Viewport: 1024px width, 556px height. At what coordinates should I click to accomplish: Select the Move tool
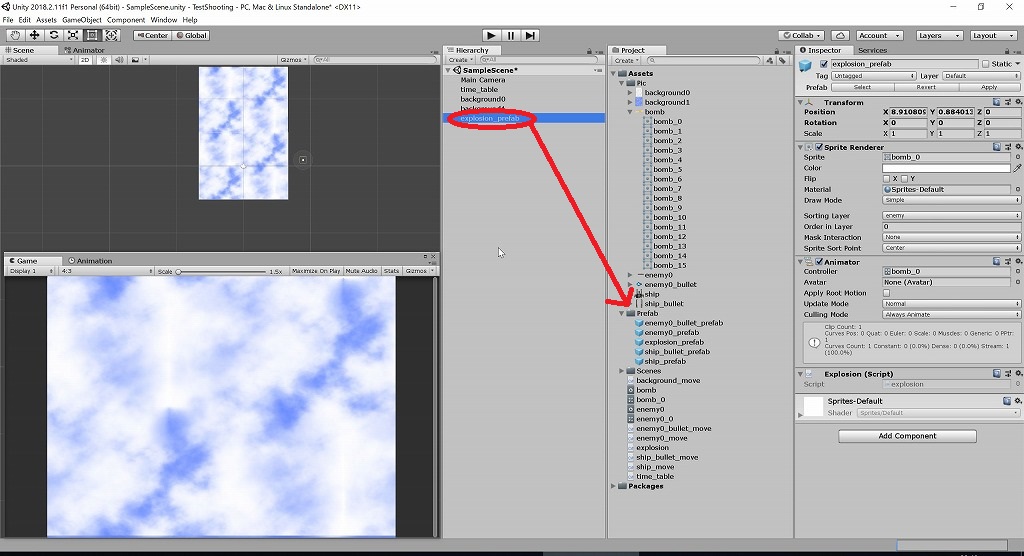tap(35, 35)
